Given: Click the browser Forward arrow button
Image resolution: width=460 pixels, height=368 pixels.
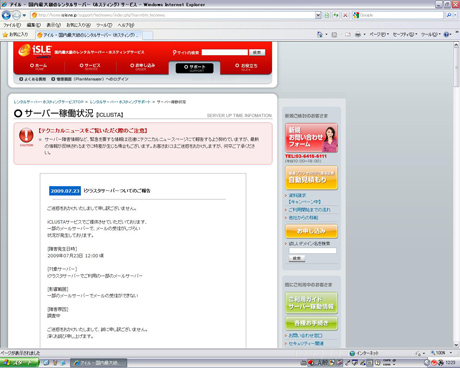Looking at the screenshot, I should [x=16, y=15].
